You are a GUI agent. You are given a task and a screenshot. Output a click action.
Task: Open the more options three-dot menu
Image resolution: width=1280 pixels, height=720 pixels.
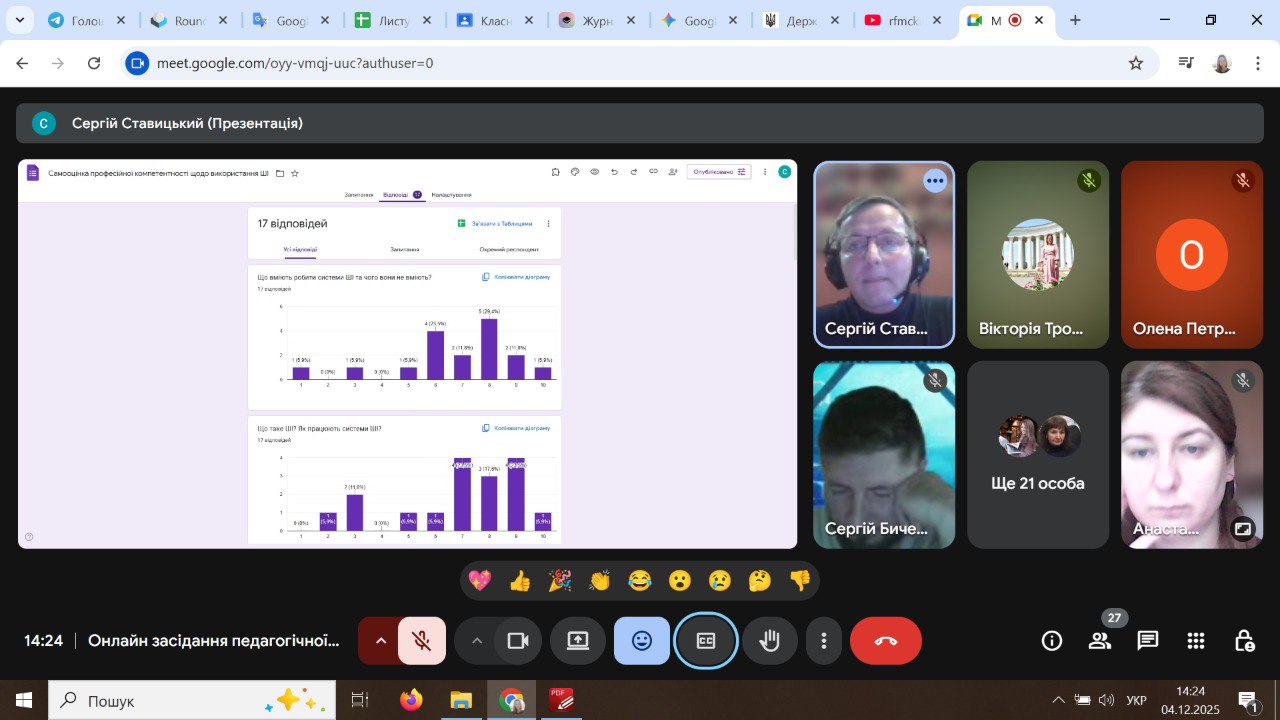coord(823,641)
